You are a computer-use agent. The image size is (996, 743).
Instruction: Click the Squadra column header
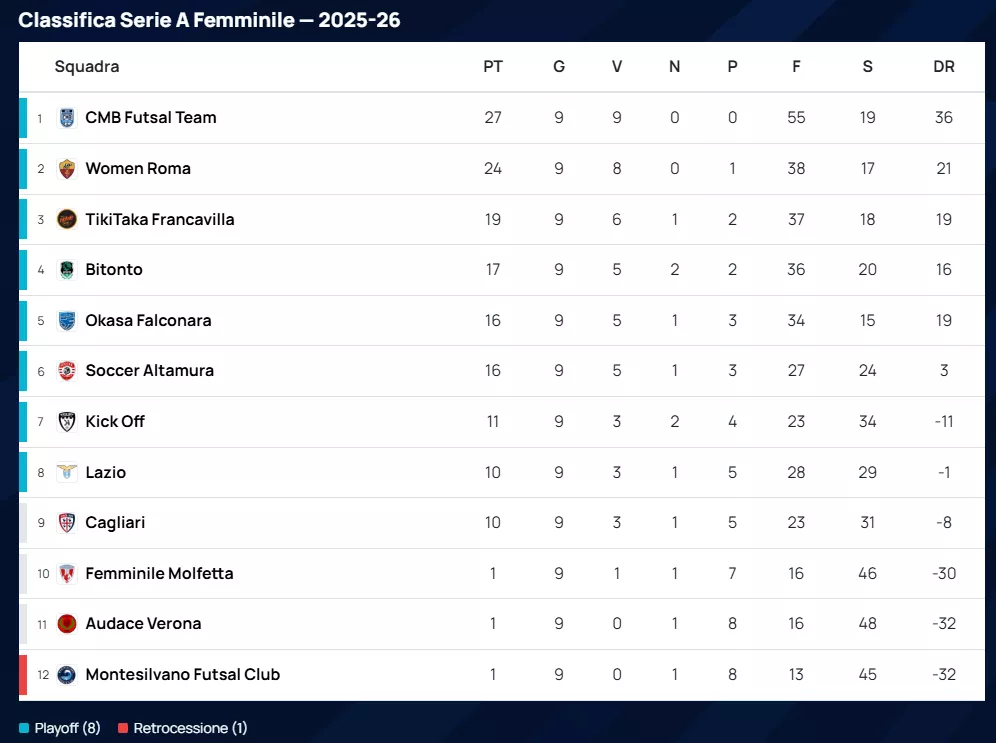click(x=87, y=67)
